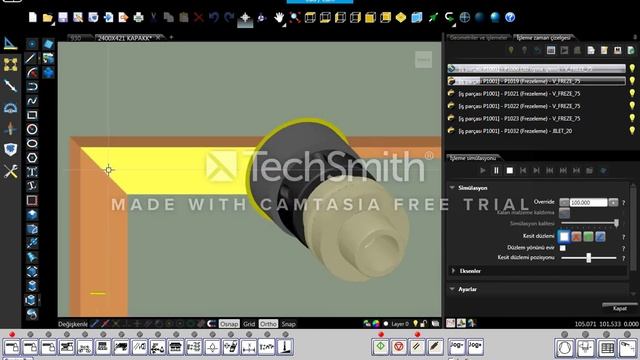Image resolution: width=640 pixels, height=360 pixels.
Task: Select the Line drawing tool
Action: click(31, 58)
